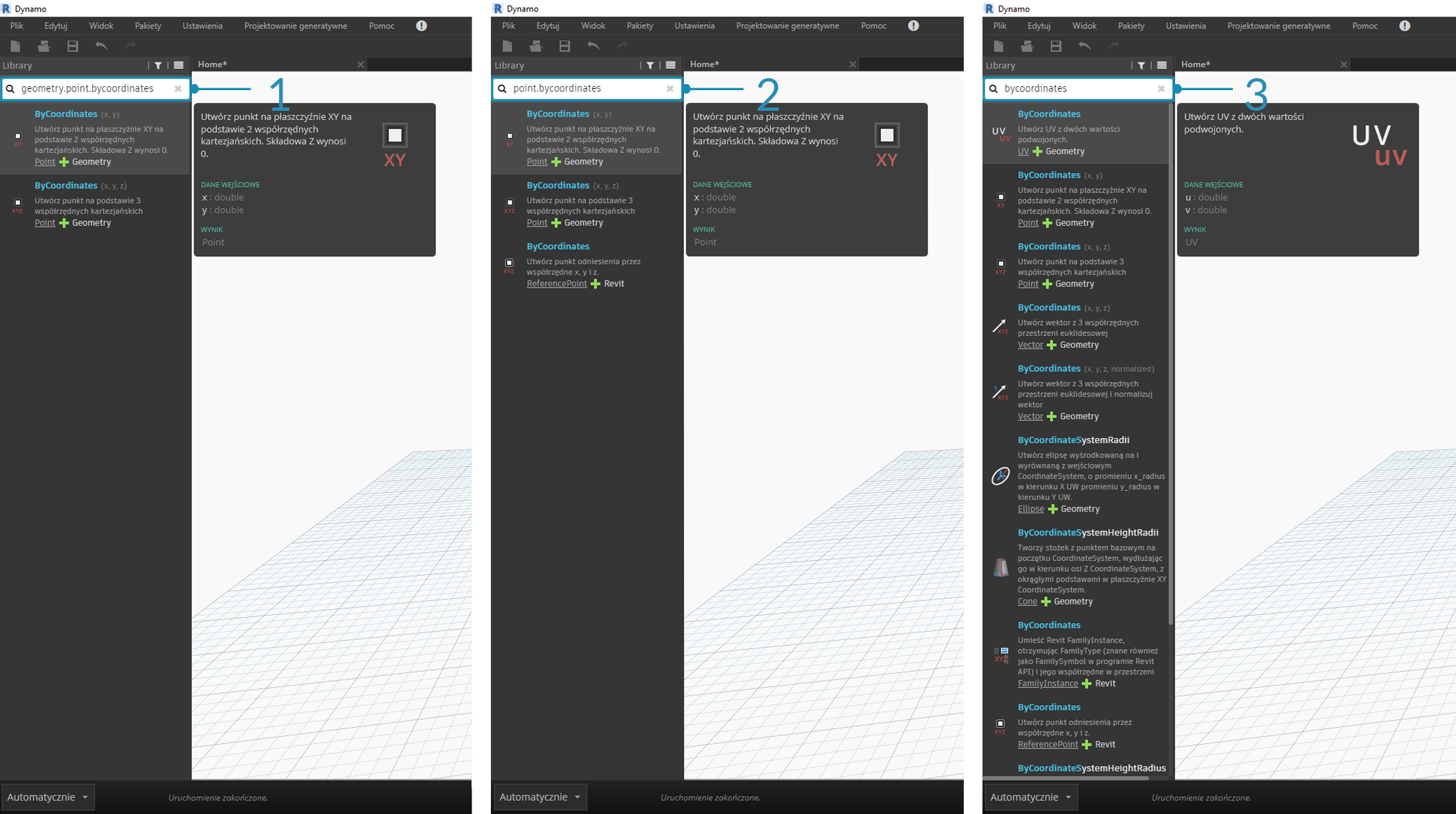Open Automatycznie run mode dropdown in left window
Screen dimensions: 1456x814
[47, 797]
